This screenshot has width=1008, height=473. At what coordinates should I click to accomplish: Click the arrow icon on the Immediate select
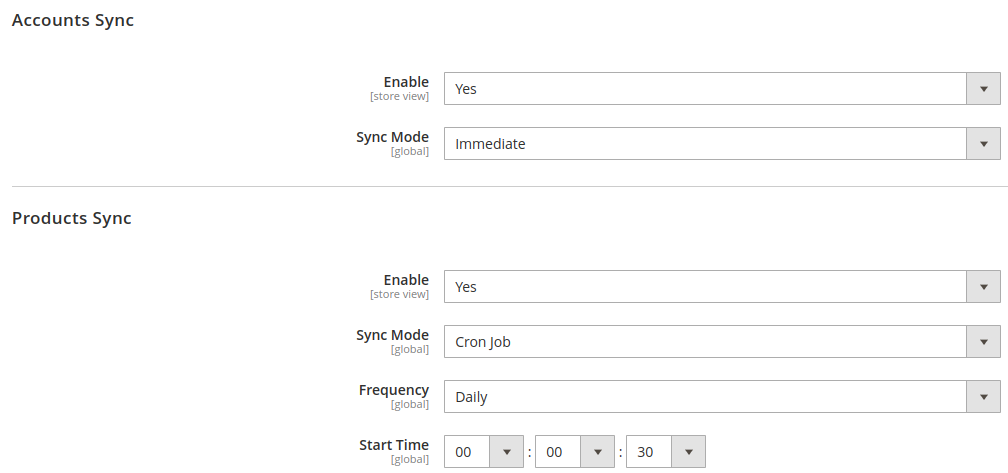point(984,144)
